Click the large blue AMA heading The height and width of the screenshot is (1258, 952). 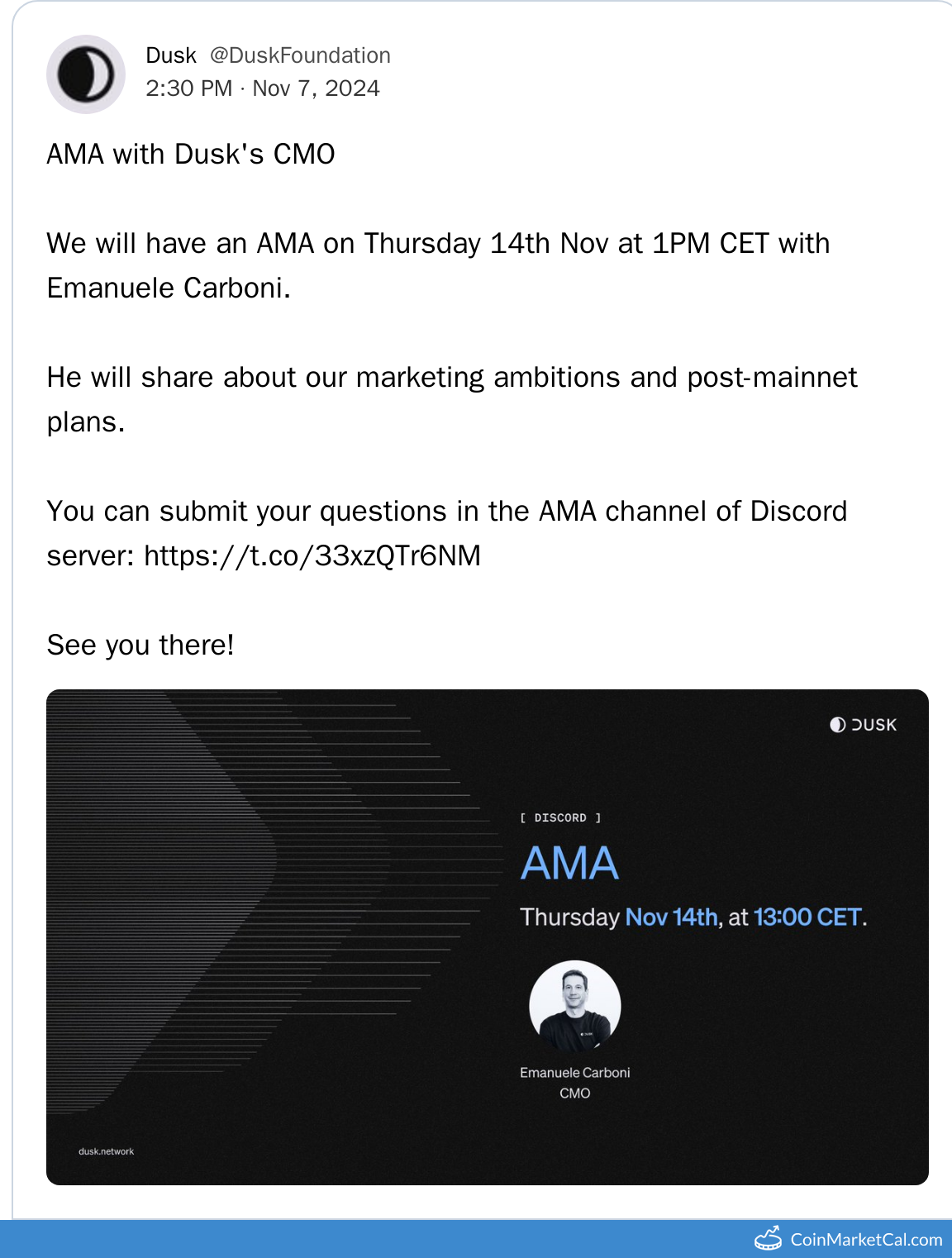[569, 864]
